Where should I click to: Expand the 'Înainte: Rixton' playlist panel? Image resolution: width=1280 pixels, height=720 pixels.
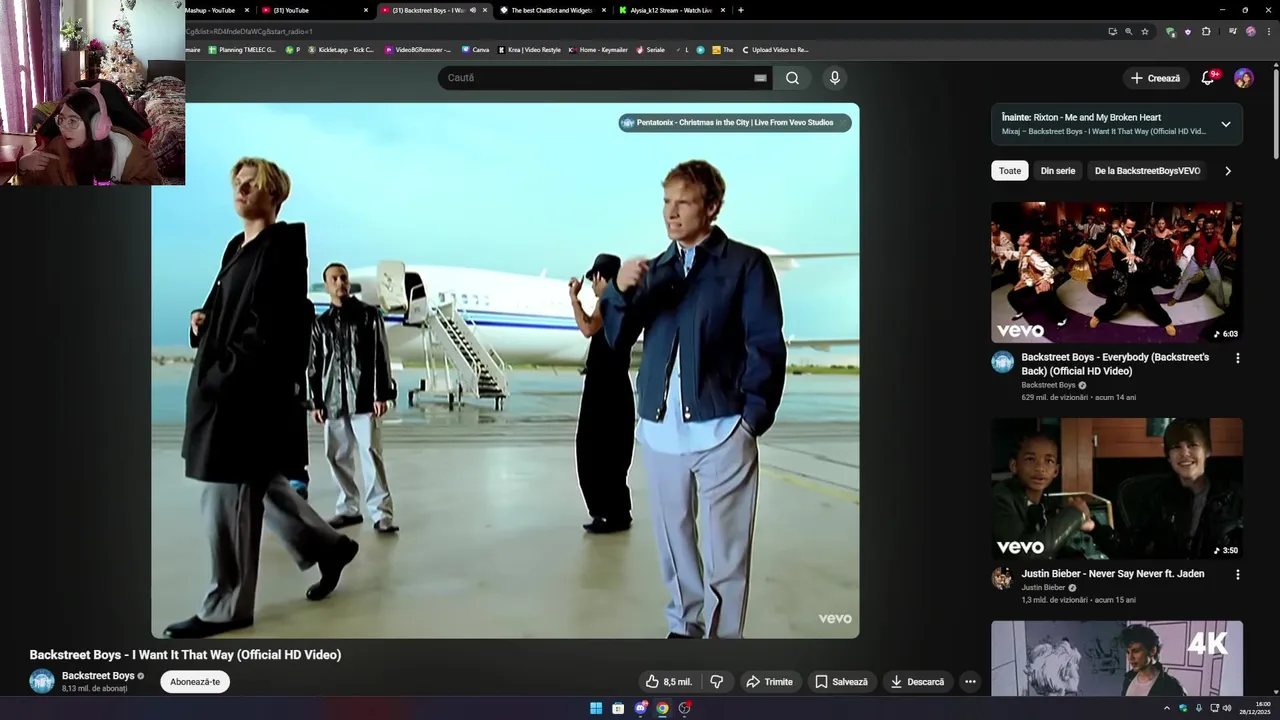click(x=1225, y=125)
